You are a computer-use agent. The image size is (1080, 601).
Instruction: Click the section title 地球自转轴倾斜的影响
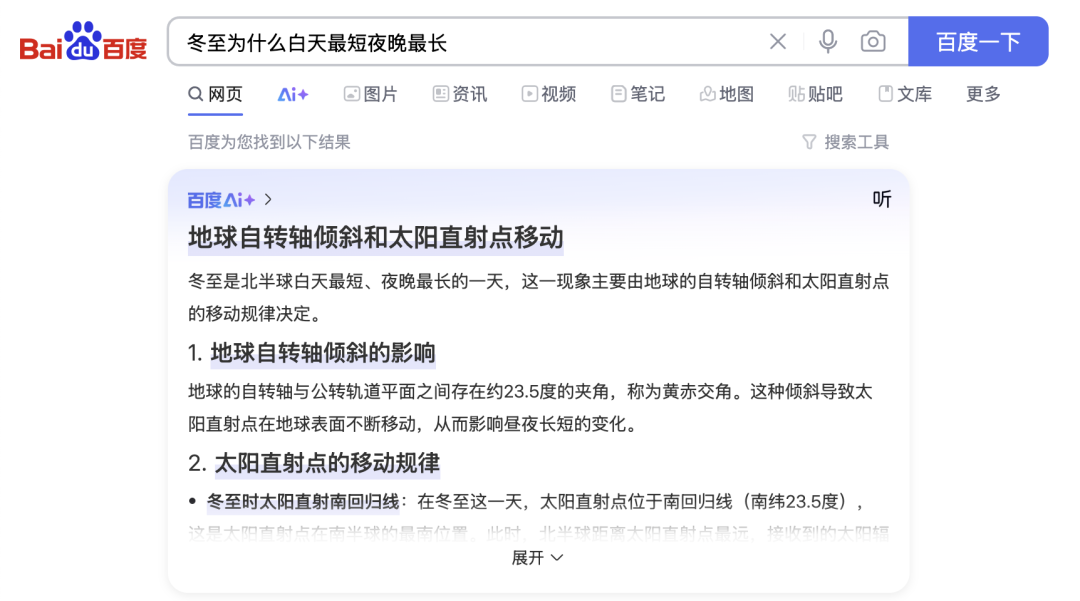click(x=323, y=352)
